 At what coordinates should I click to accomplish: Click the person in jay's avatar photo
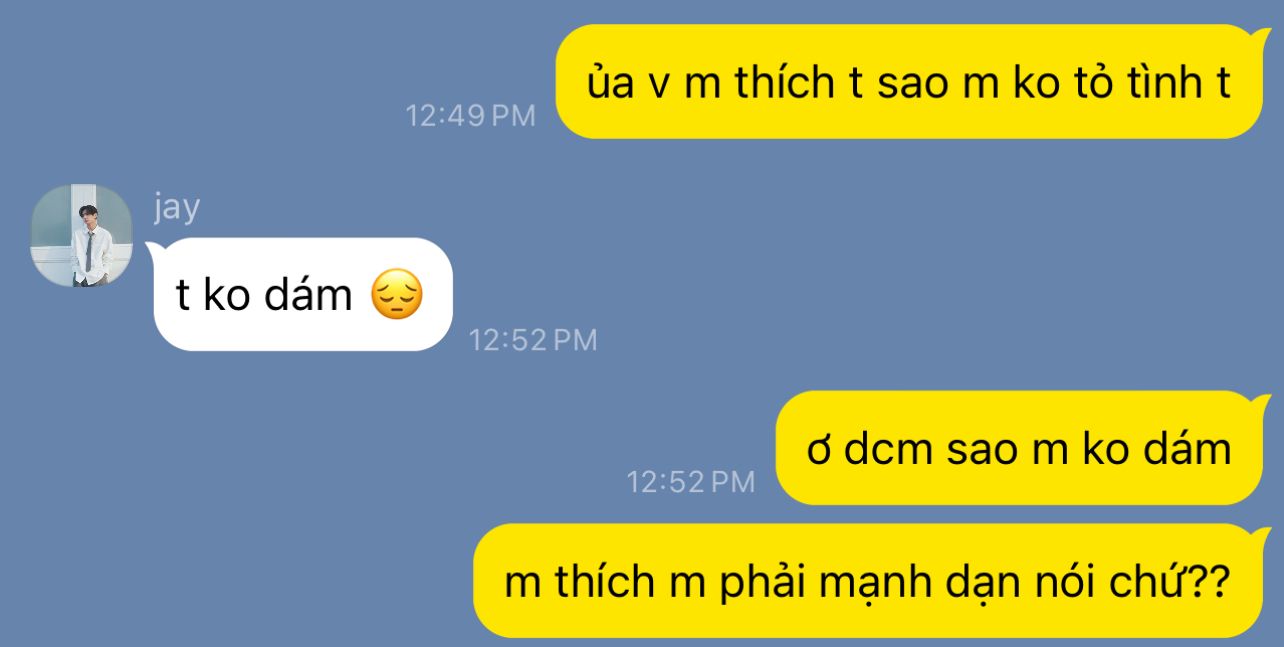pyautogui.click(x=86, y=243)
